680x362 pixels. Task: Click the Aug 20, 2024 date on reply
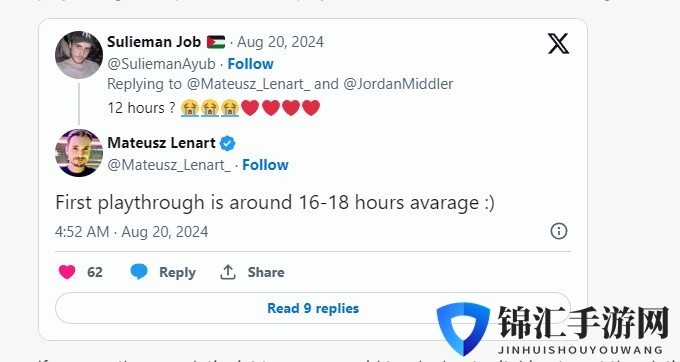[x=280, y=42]
